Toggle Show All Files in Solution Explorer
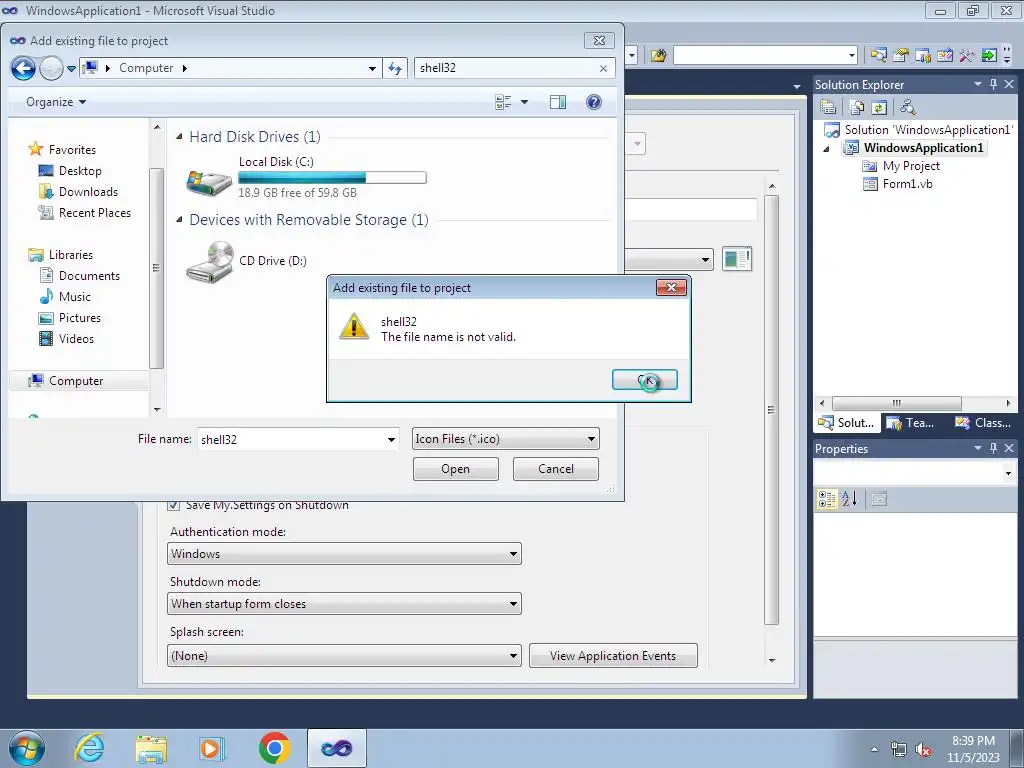Image resolution: width=1024 pixels, height=768 pixels. coord(857,107)
